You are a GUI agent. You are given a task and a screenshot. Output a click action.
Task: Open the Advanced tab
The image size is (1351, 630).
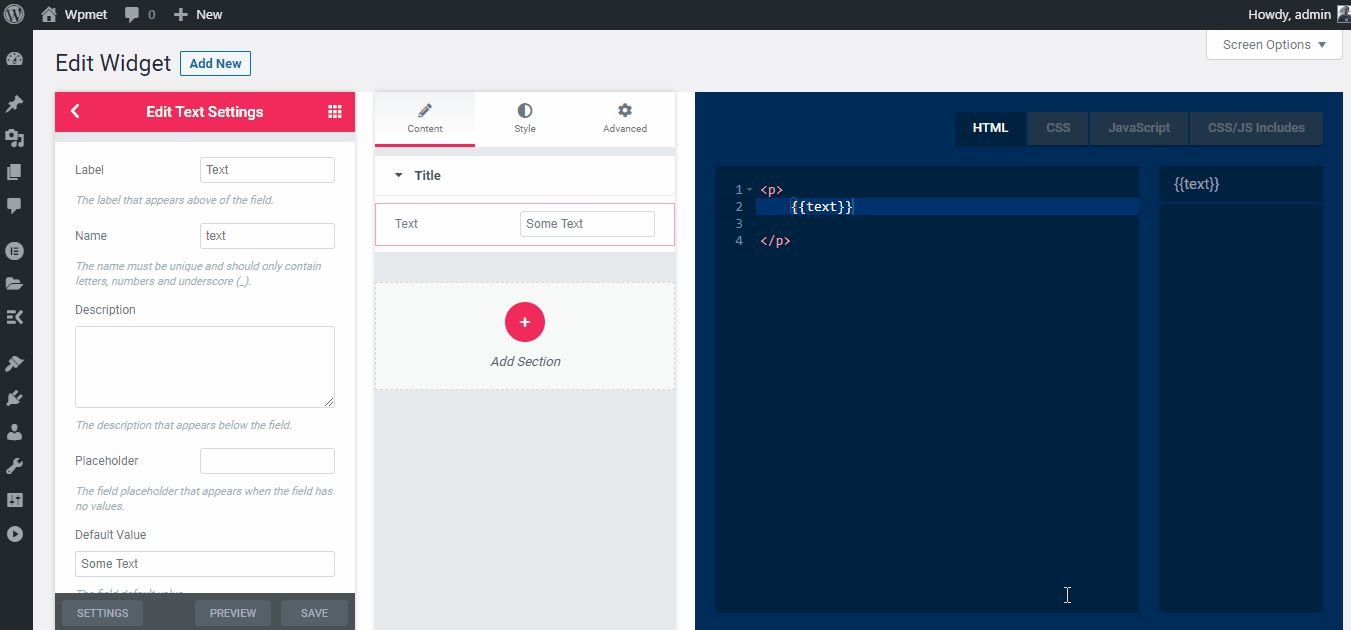tap(625, 119)
